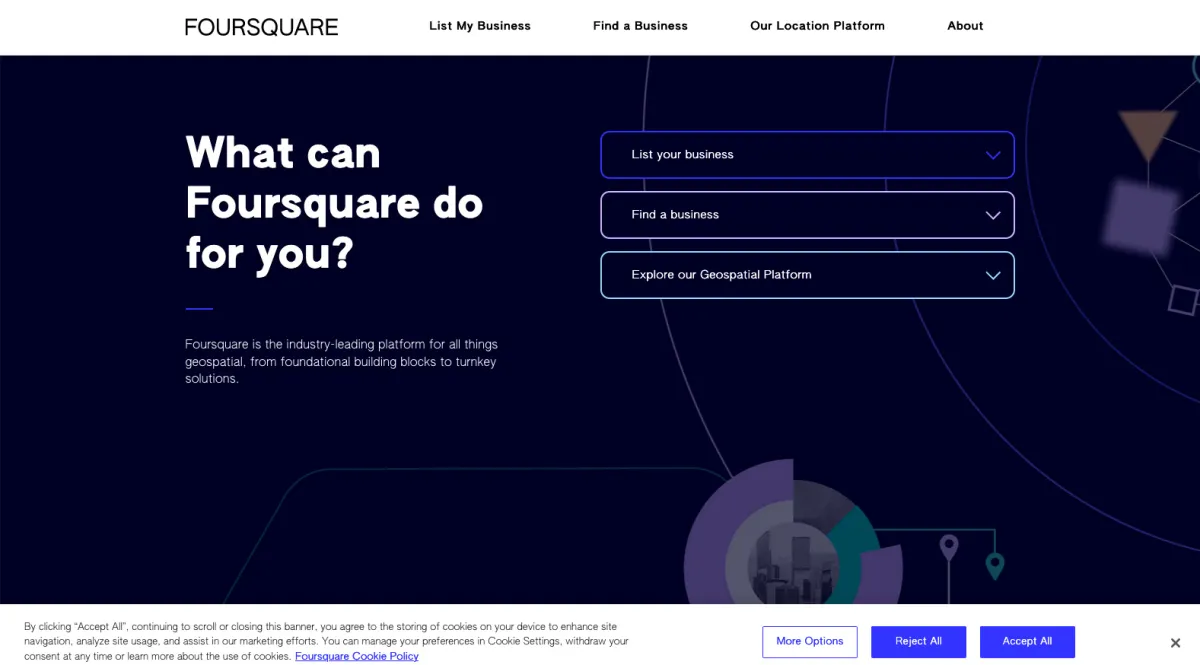This screenshot has height=665, width=1200.
Task: Open the Find a Business menu
Action: tap(640, 26)
